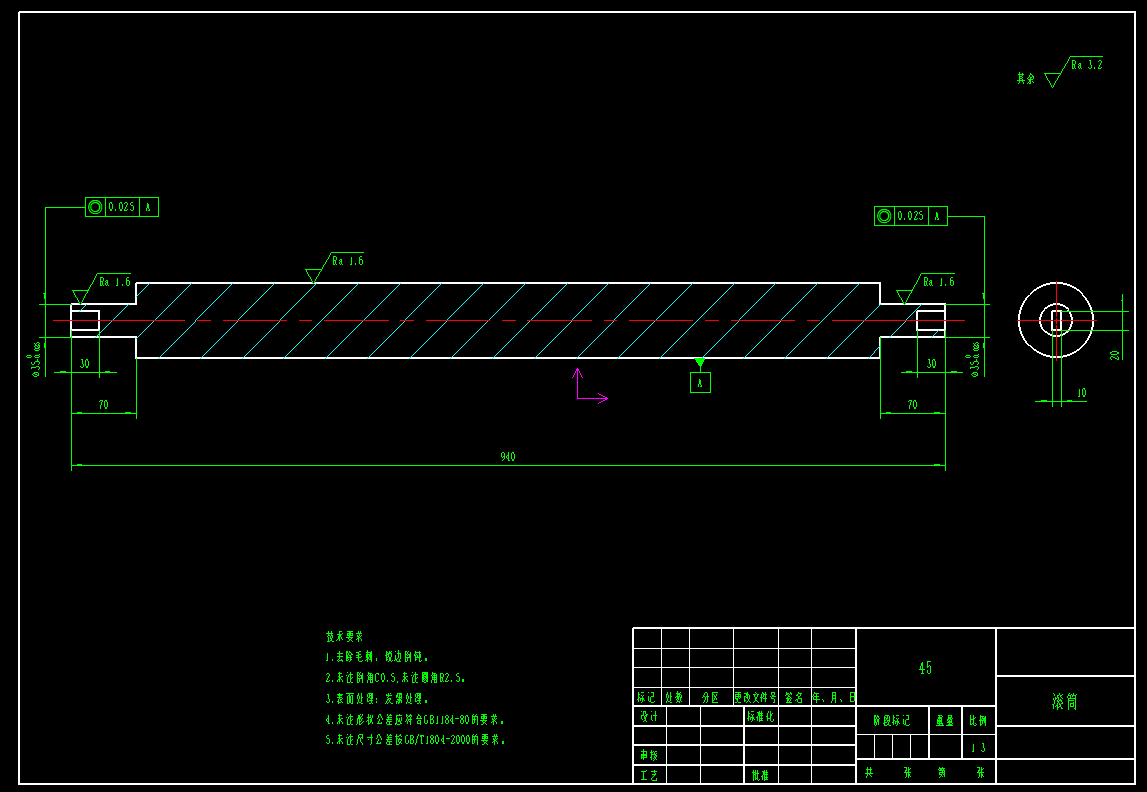Click the '10' dimension below end view
The width and height of the screenshot is (1147, 792).
[x=1081, y=393]
